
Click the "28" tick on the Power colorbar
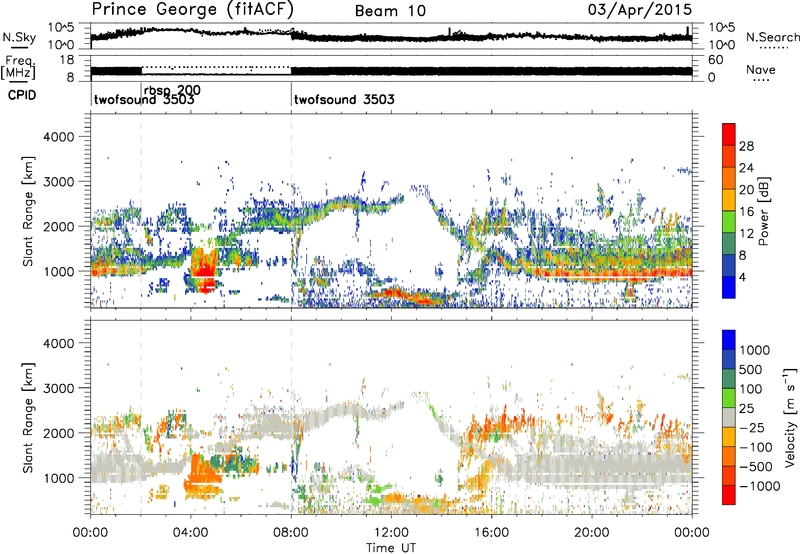(x=746, y=146)
